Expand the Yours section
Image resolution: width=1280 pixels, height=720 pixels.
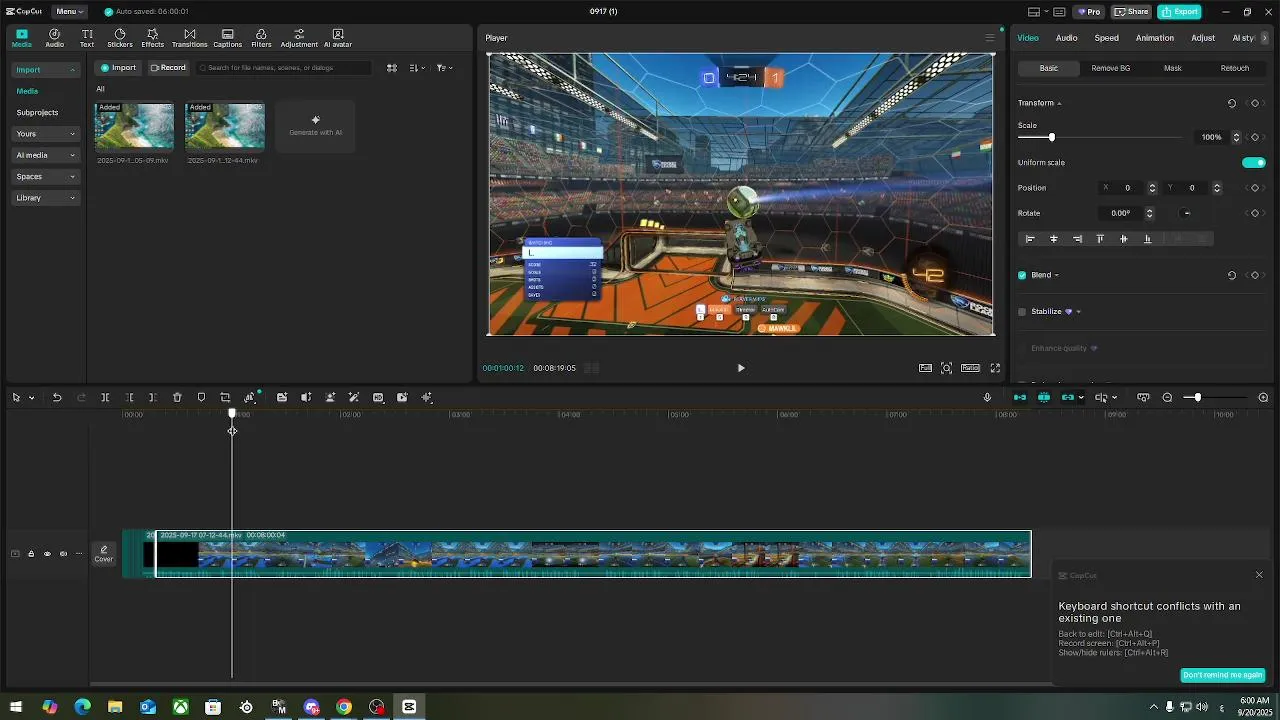click(45, 134)
